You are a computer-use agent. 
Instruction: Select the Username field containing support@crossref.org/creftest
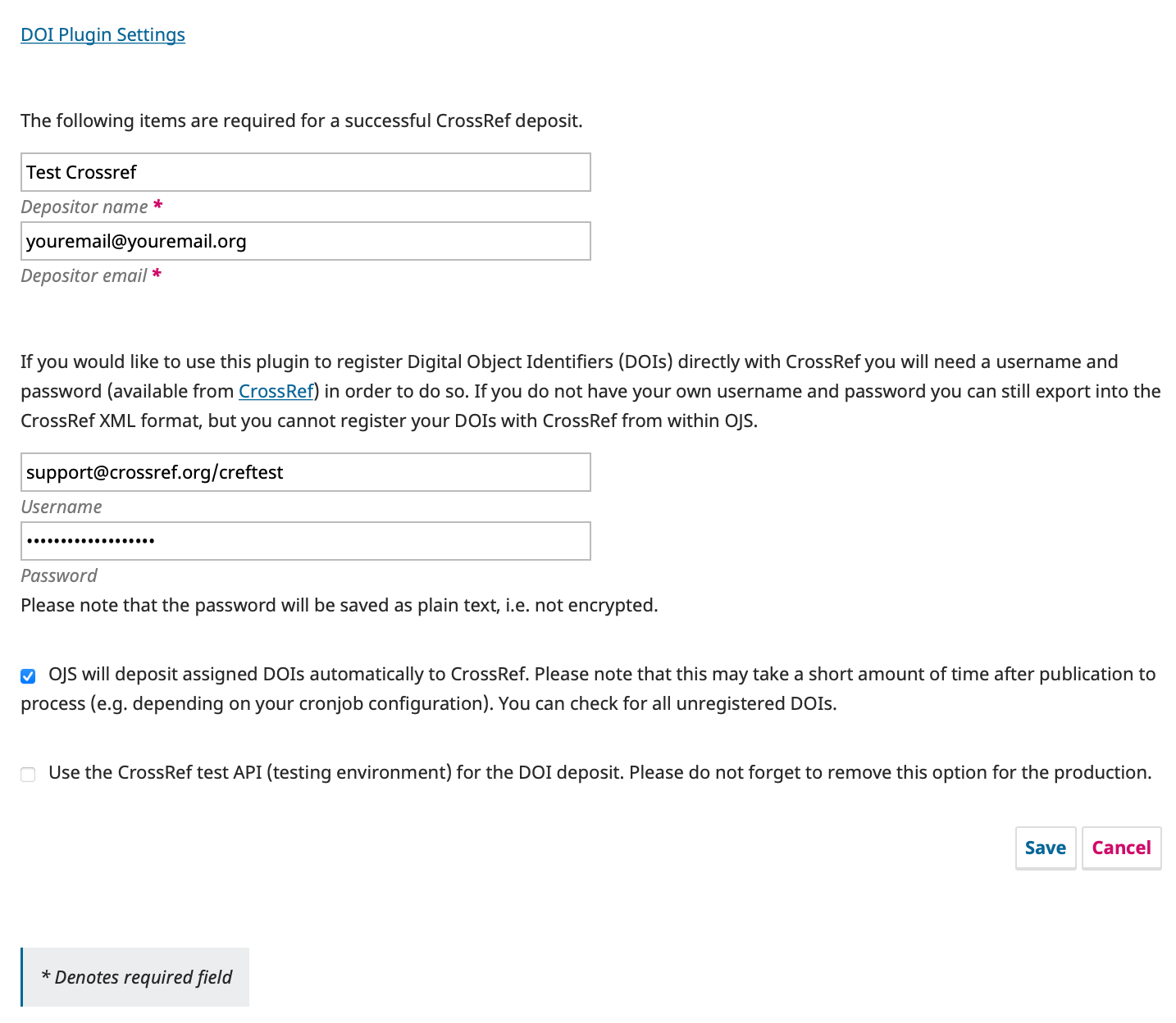305,472
